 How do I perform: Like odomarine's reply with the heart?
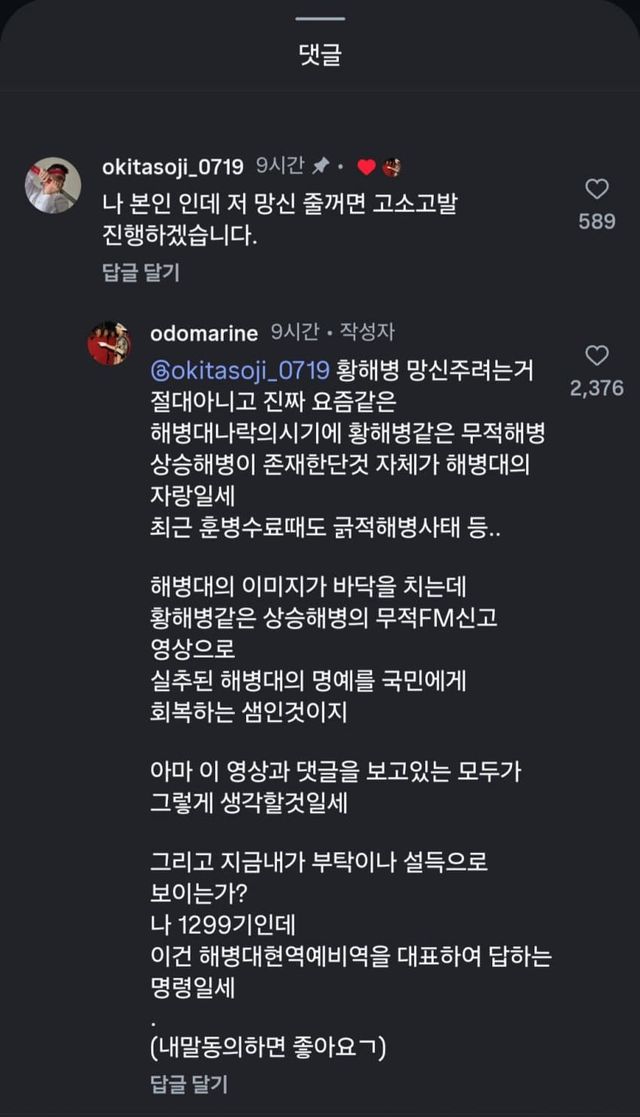pos(597,355)
